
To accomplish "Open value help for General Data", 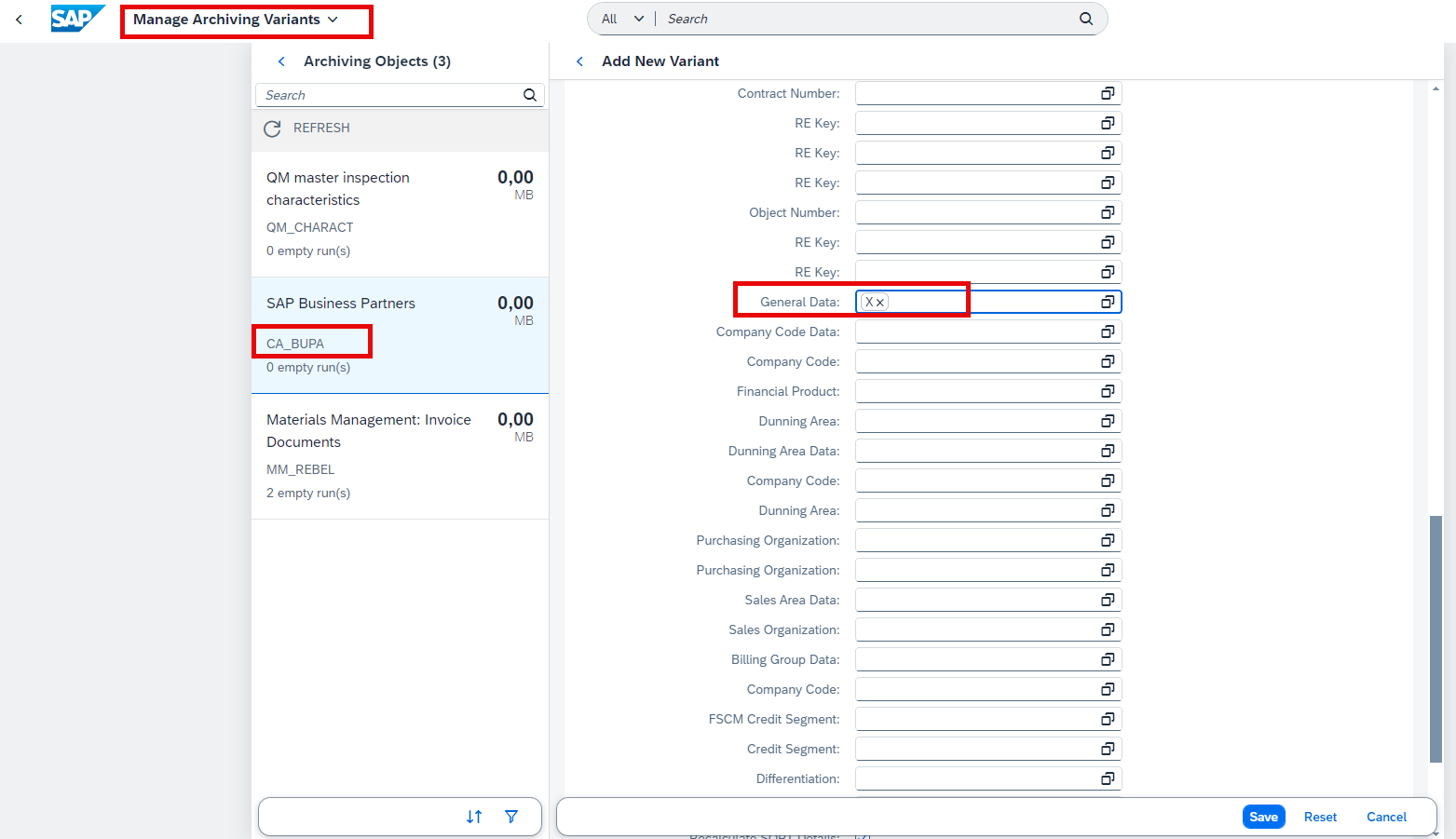I will pos(1108,302).
